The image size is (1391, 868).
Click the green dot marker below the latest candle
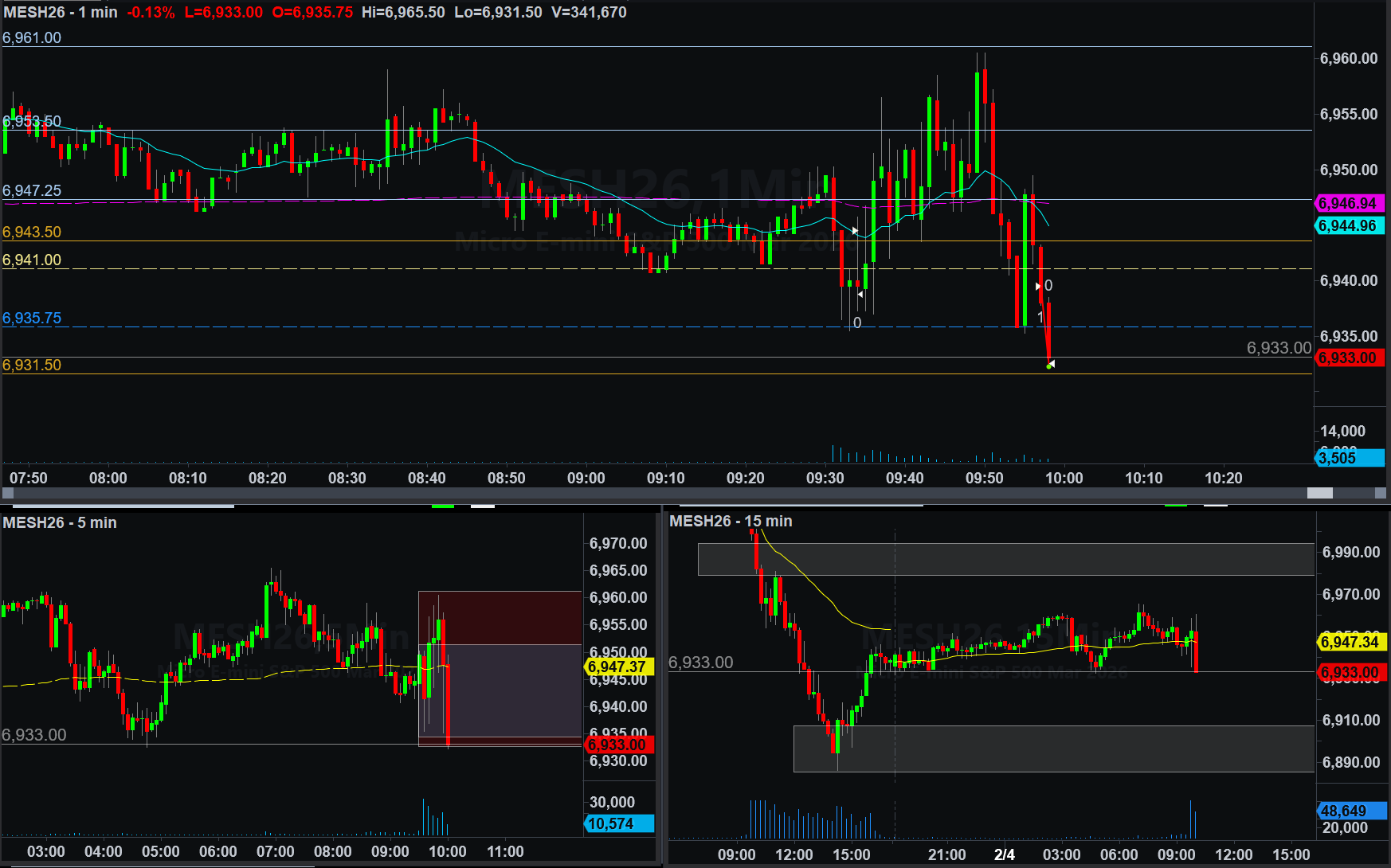(1048, 366)
